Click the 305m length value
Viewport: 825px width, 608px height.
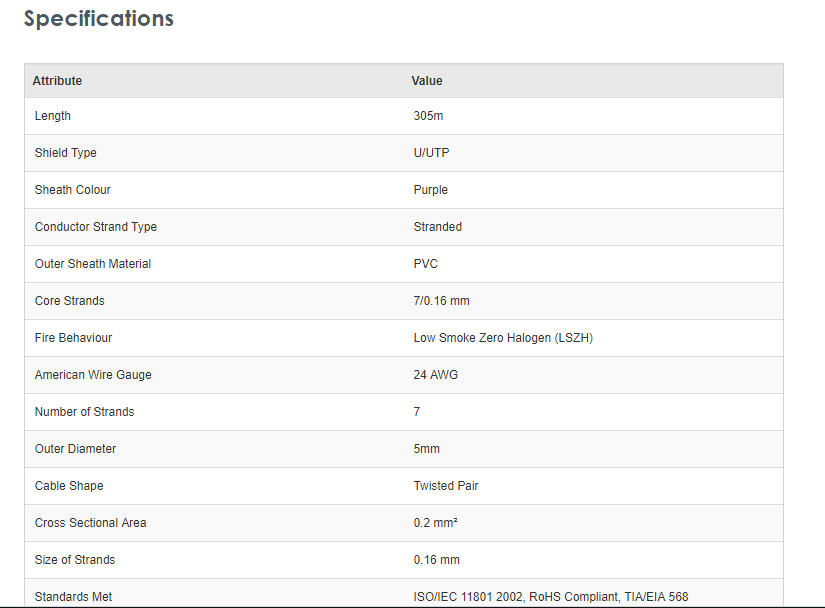428,116
